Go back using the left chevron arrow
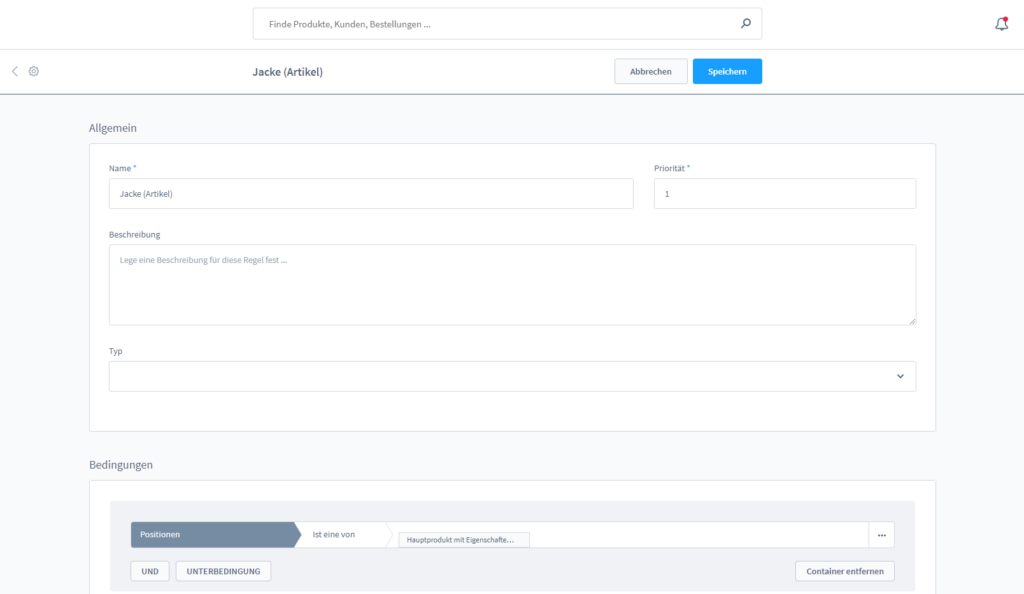Image resolution: width=1024 pixels, height=594 pixels. [15, 72]
